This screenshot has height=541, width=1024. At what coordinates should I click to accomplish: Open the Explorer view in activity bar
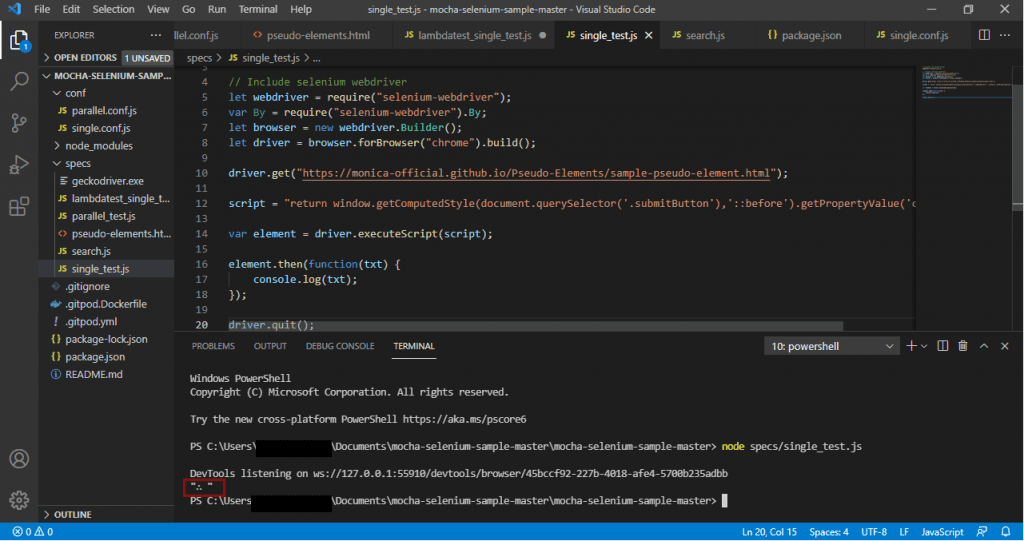(19, 41)
